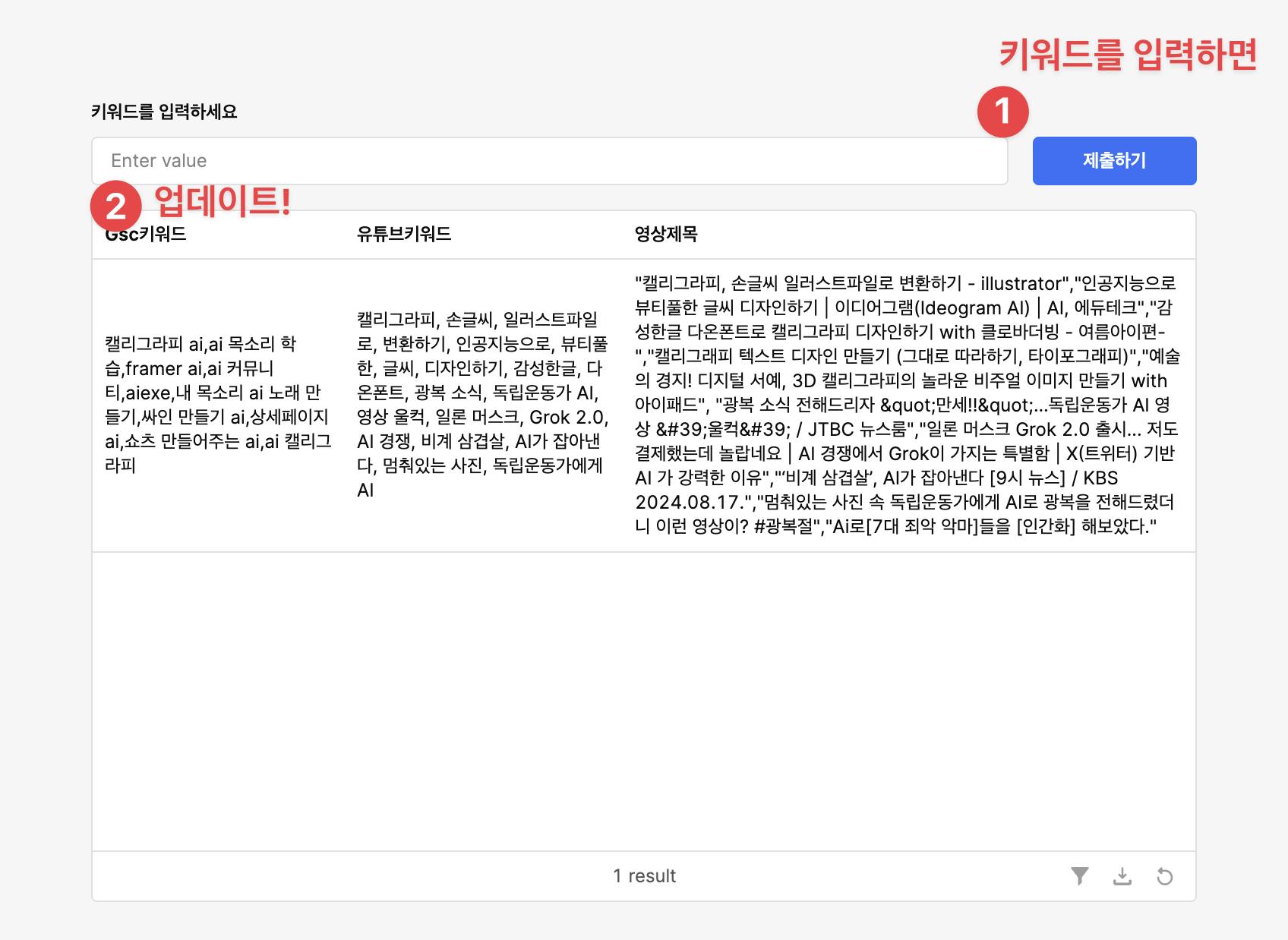This screenshot has height=940, width=1288.
Task: Click the Gsc keyword cell starting 캘리그라피 ai
Action: pos(218,405)
